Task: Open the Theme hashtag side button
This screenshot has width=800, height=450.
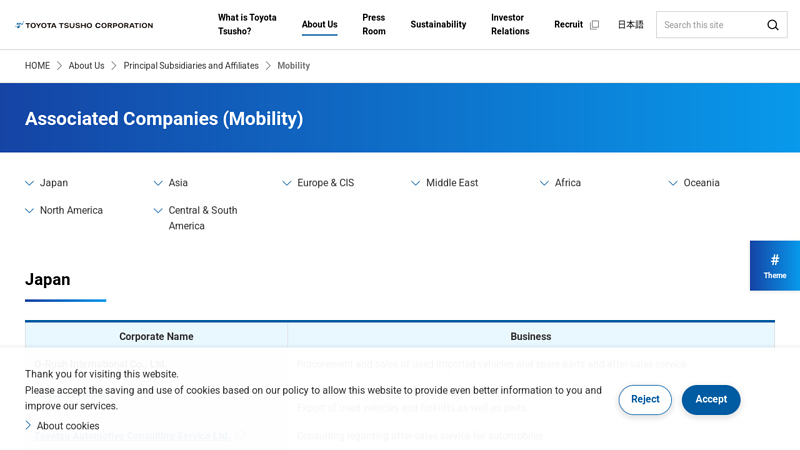Action: [x=774, y=265]
